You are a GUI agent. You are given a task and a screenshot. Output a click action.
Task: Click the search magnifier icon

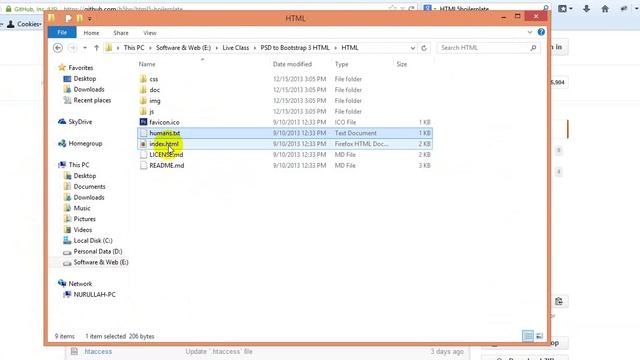point(533,48)
